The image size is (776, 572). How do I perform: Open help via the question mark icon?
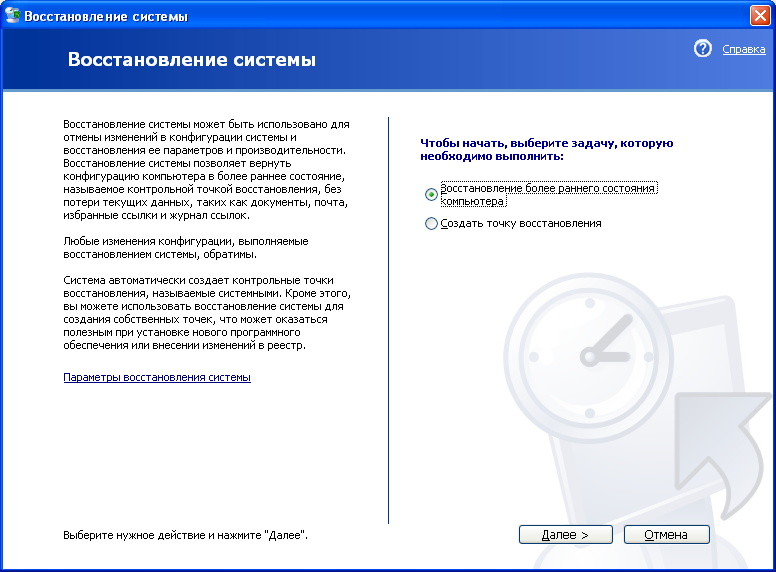pyautogui.click(x=702, y=48)
